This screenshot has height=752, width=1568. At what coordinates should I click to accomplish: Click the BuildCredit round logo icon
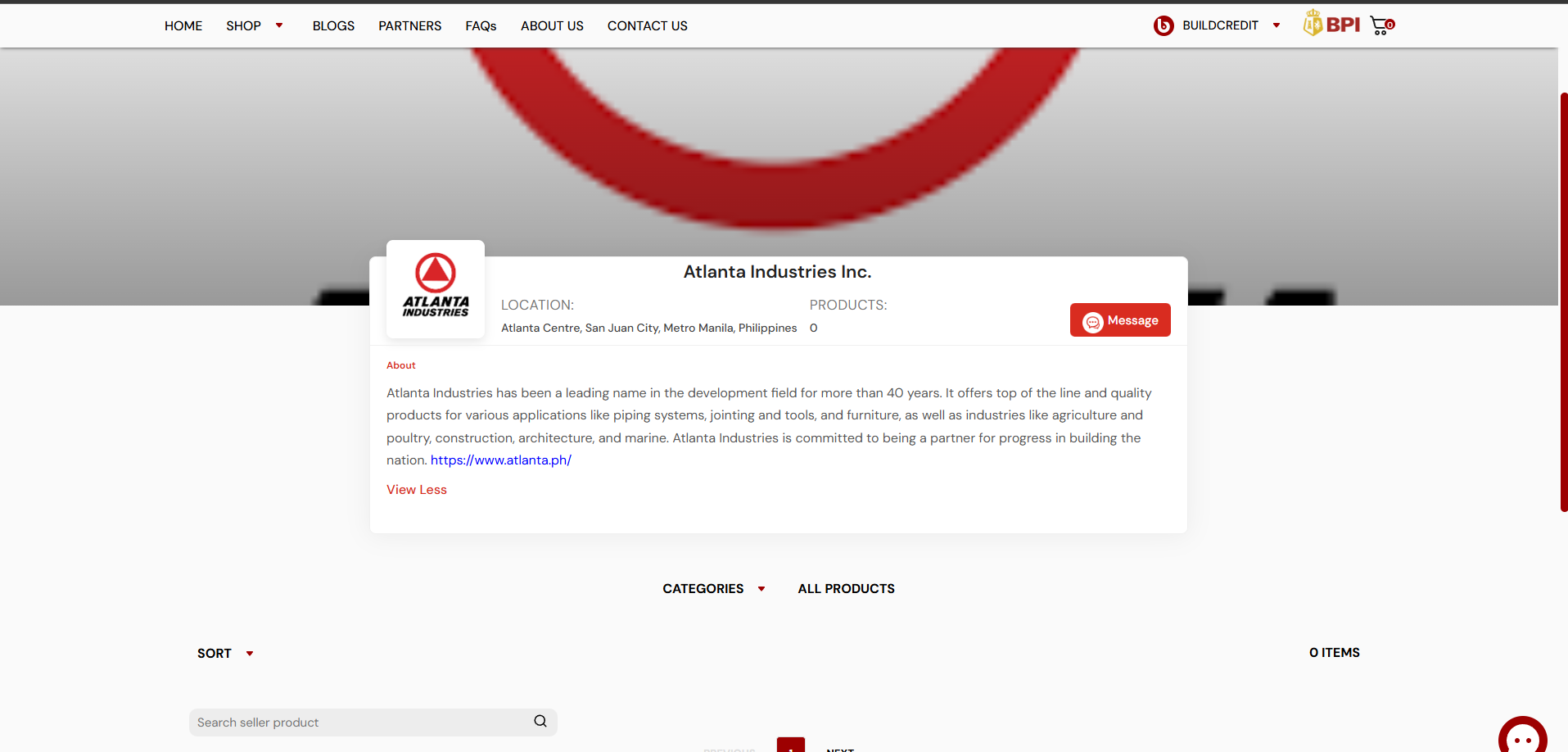coord(1163,25)
